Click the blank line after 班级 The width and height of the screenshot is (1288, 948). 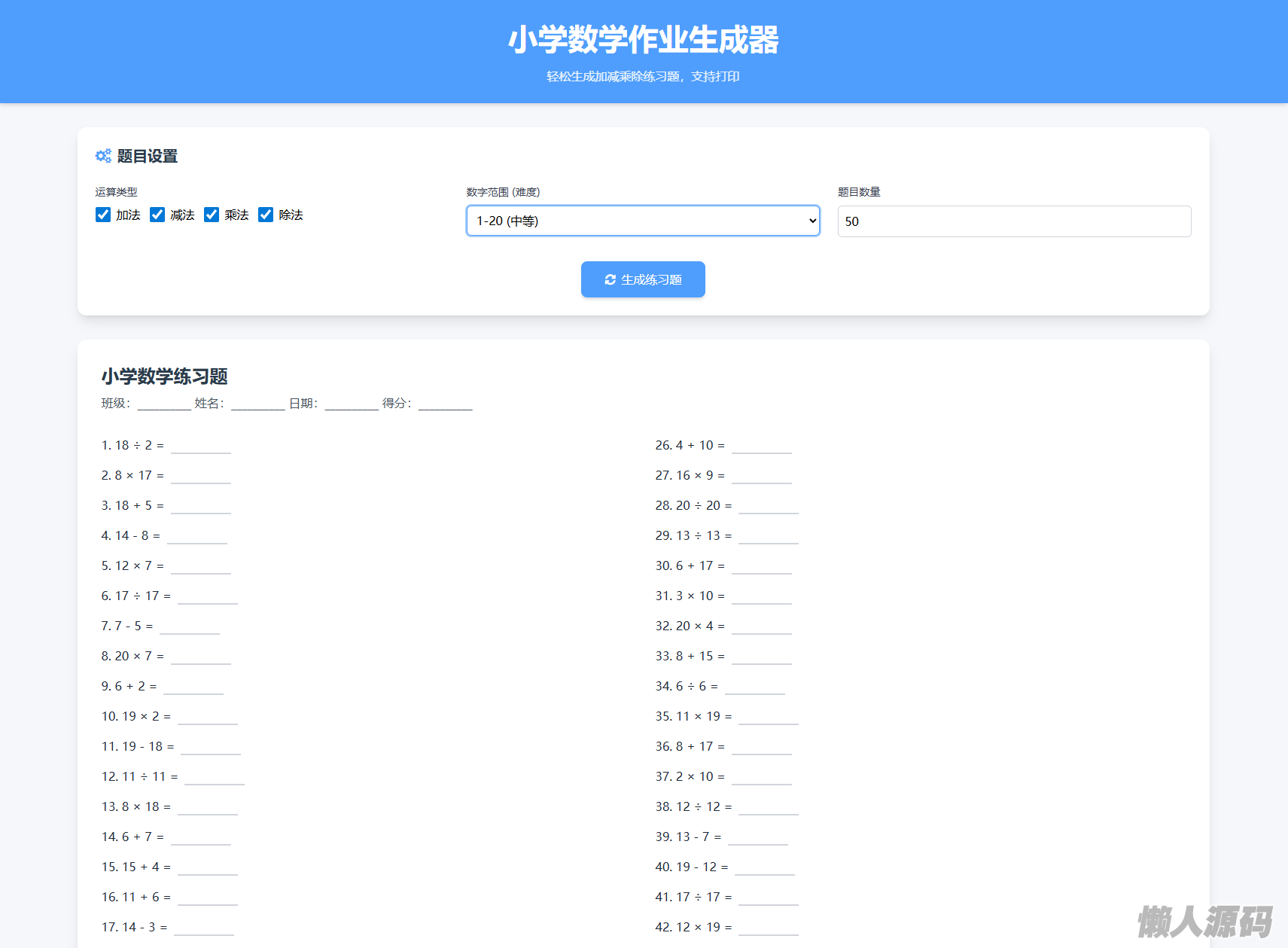(x=164, y=404)
